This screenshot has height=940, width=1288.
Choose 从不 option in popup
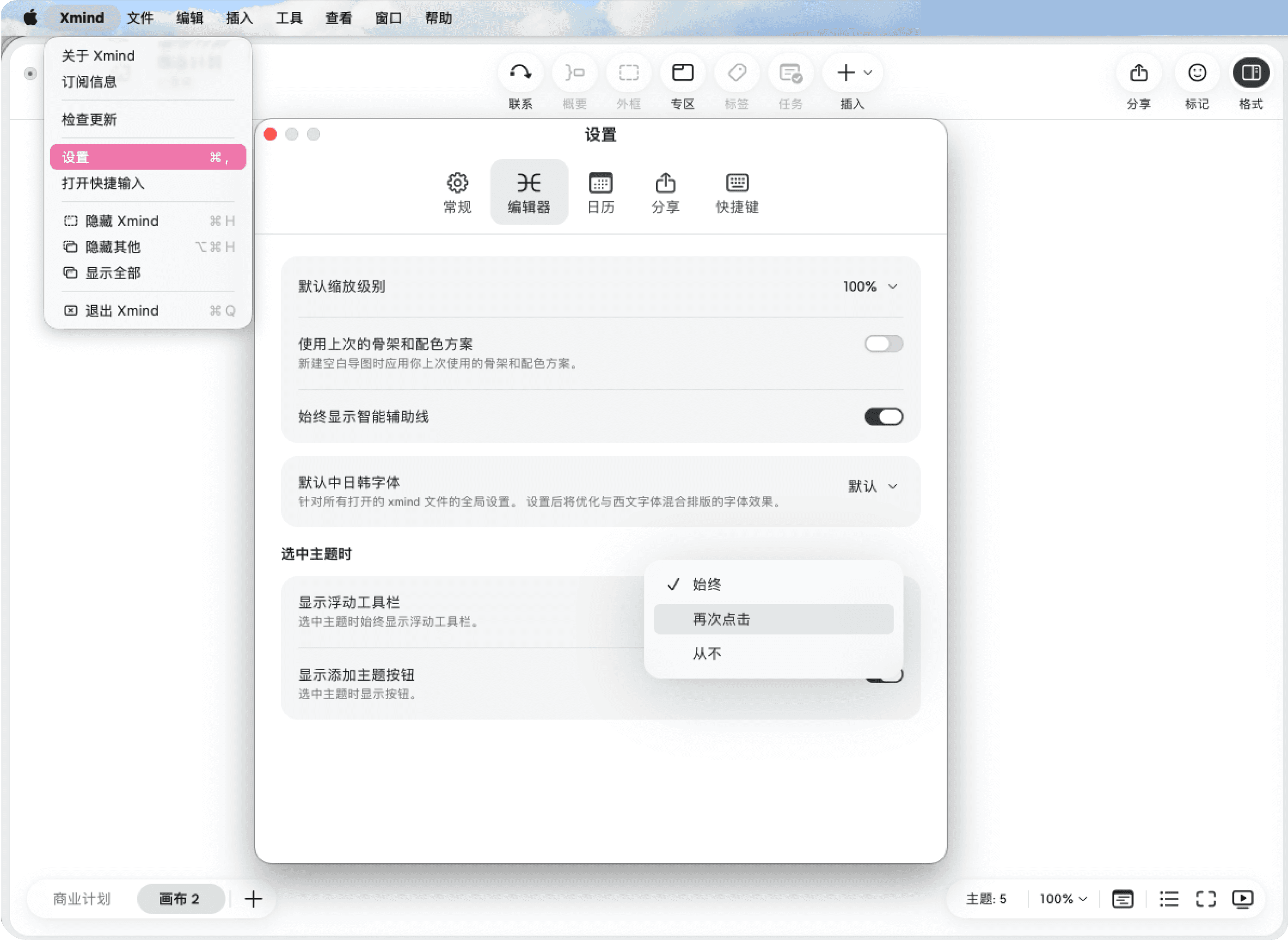tap(773, 654)
